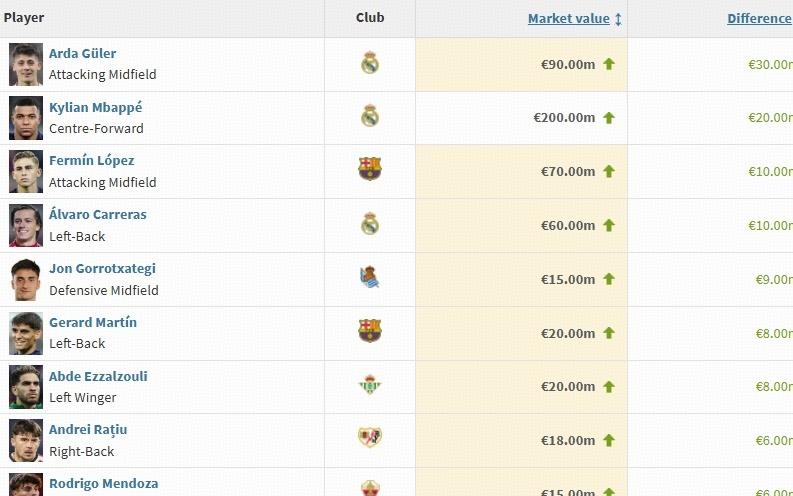Open Rodrigo Mendoza's profile link

[x=103, y=484]
